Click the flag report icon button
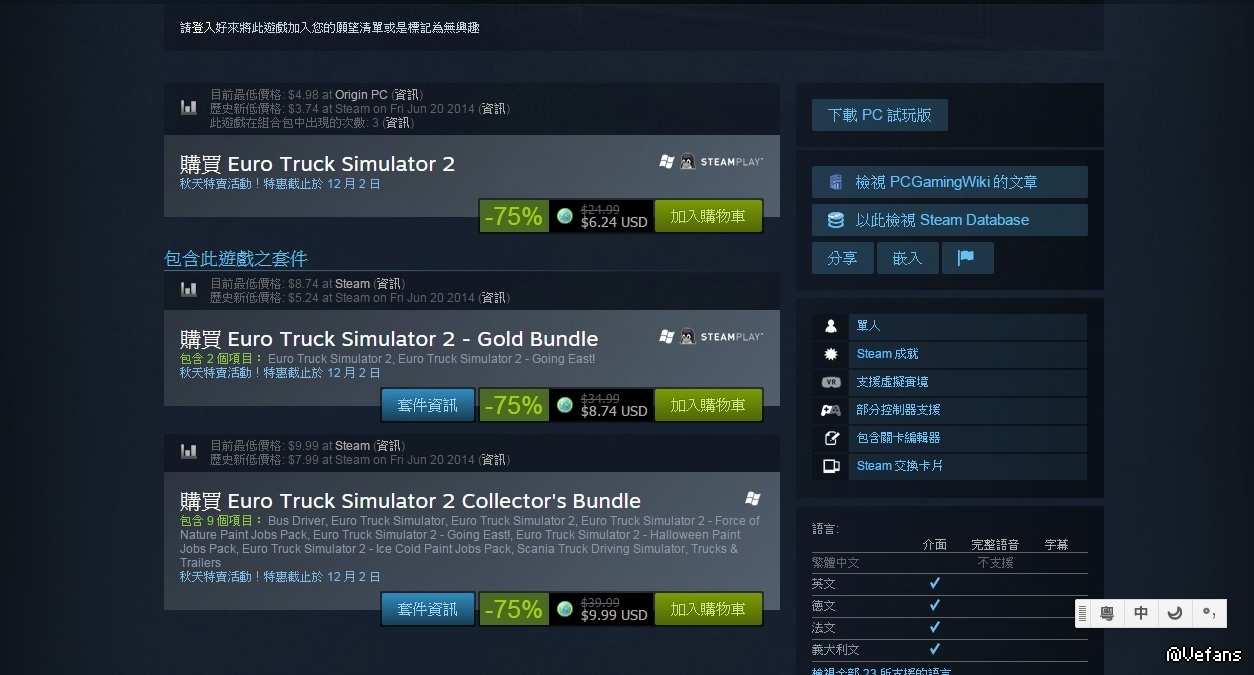 (x=966, y=258)
